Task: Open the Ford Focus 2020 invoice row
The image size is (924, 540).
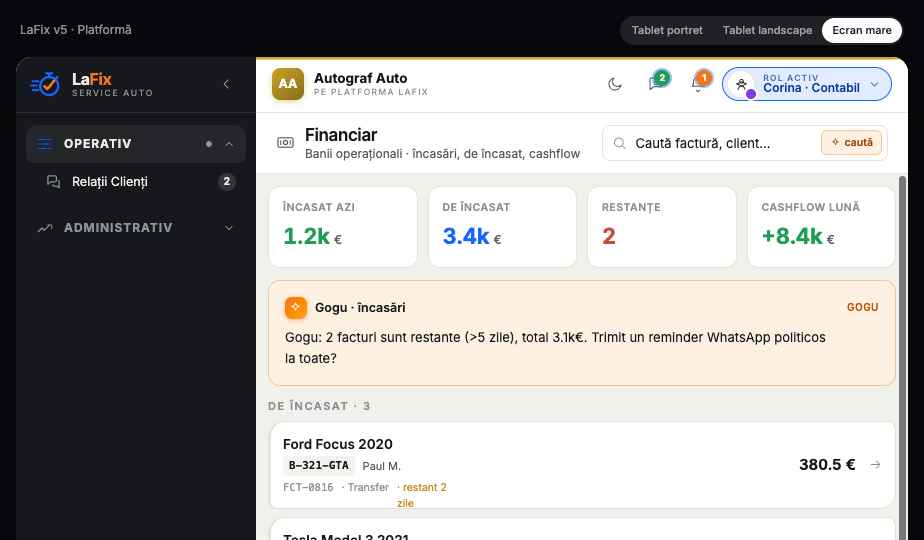Action: pyautogui.click(x=582, y=465)
